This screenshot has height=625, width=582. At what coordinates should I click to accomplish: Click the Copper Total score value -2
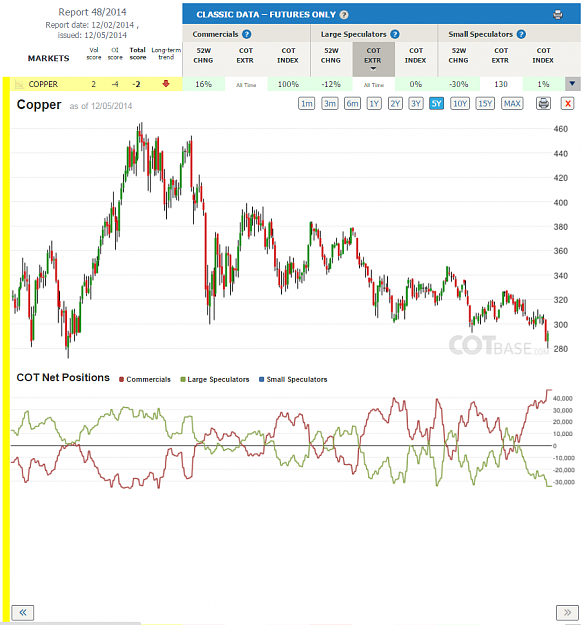coord(137,84)
